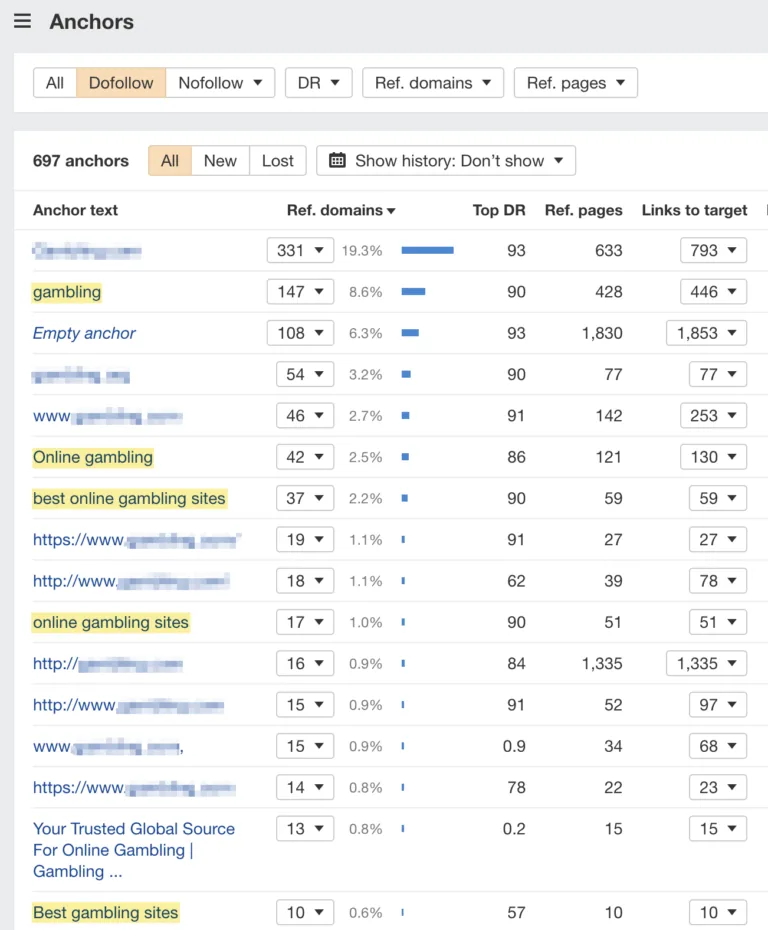Click the 19.3% percentage value
Viewport: 768px width, 930px height.
point(362,251)
